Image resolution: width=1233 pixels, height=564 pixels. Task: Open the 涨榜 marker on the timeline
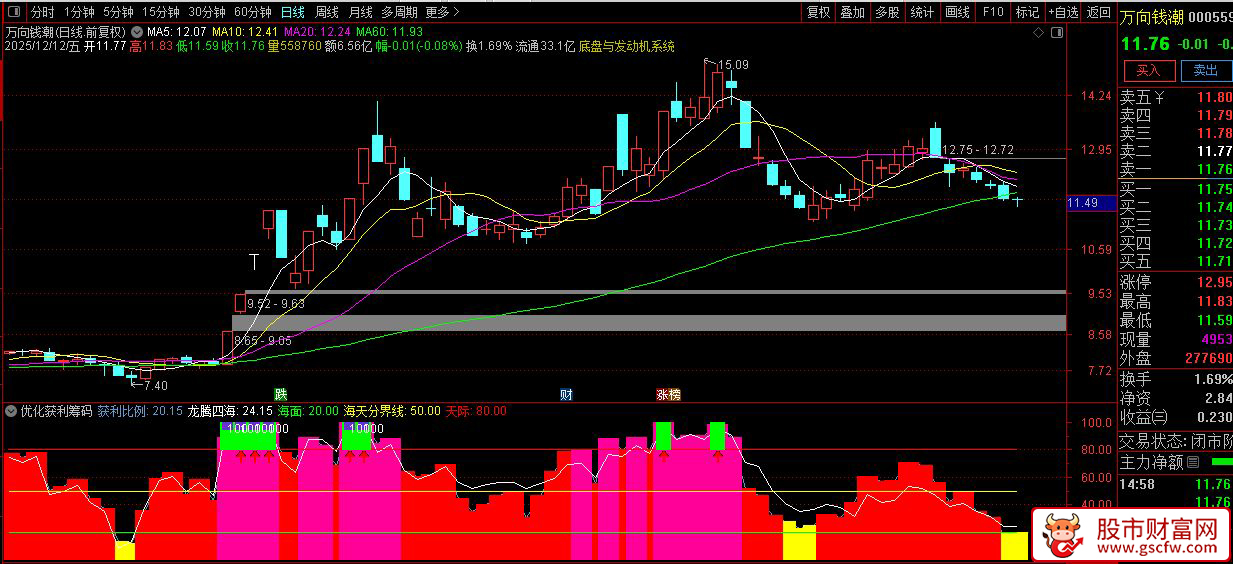pyautogui.click(x=668, y=394)
